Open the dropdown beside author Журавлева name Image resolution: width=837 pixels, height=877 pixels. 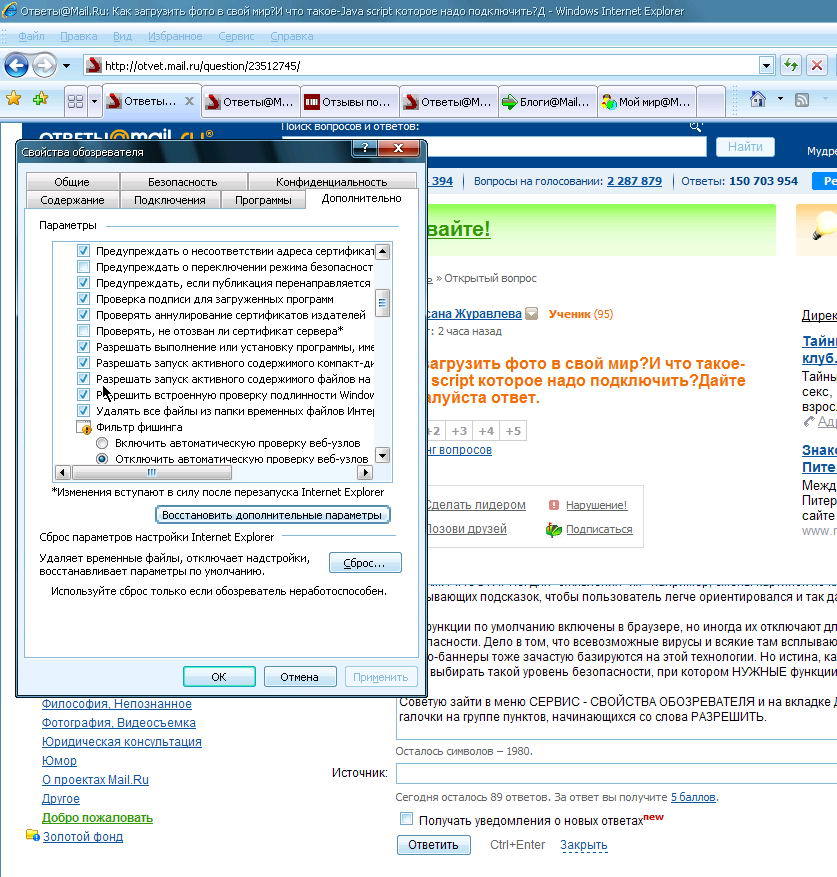[532, 314]
